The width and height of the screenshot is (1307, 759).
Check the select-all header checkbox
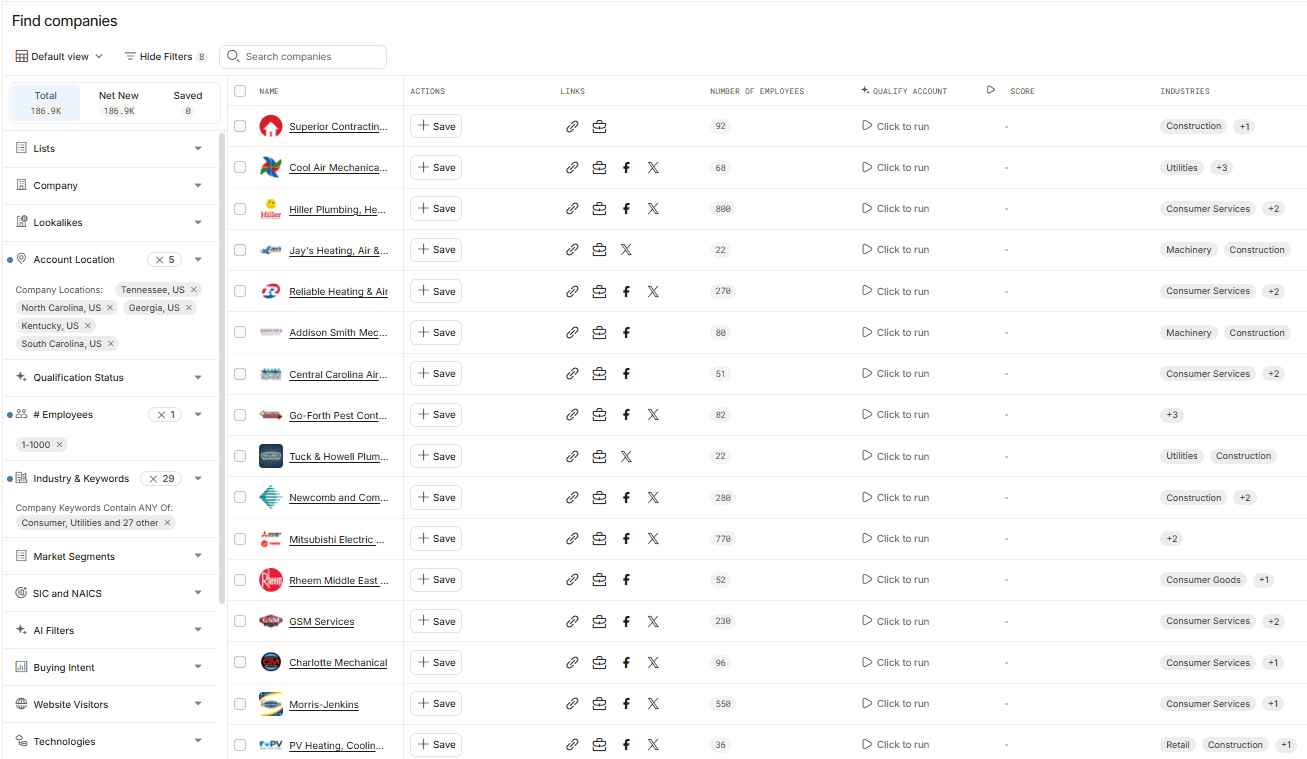(240, 91)
